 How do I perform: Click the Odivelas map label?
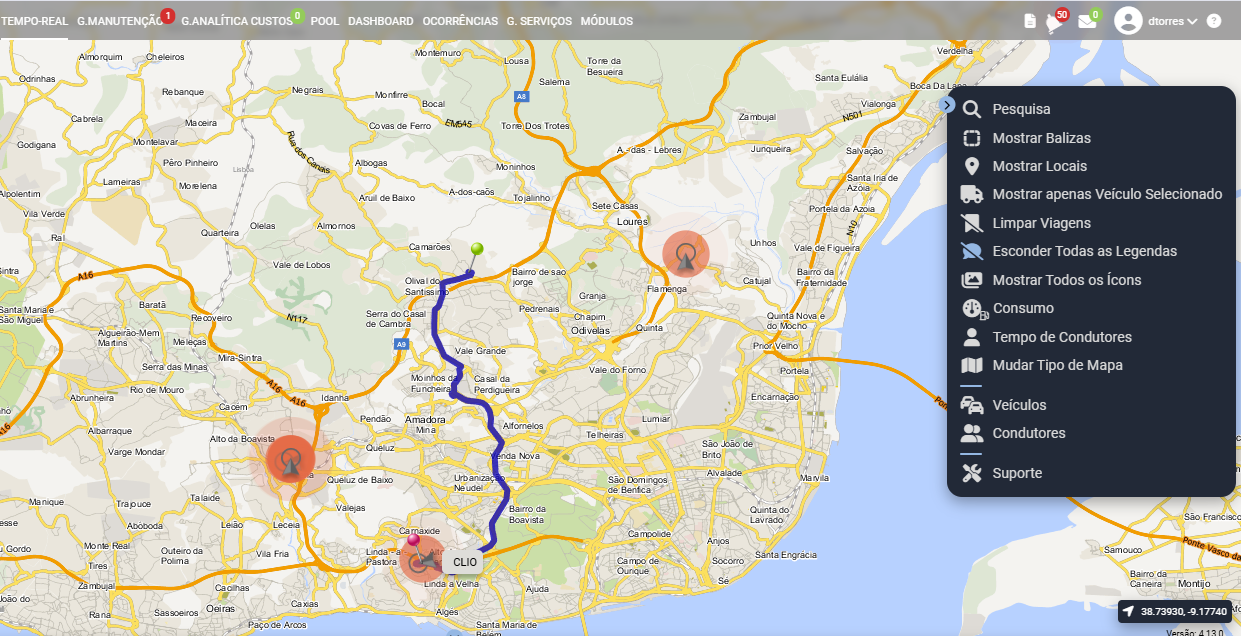[590, 330]
